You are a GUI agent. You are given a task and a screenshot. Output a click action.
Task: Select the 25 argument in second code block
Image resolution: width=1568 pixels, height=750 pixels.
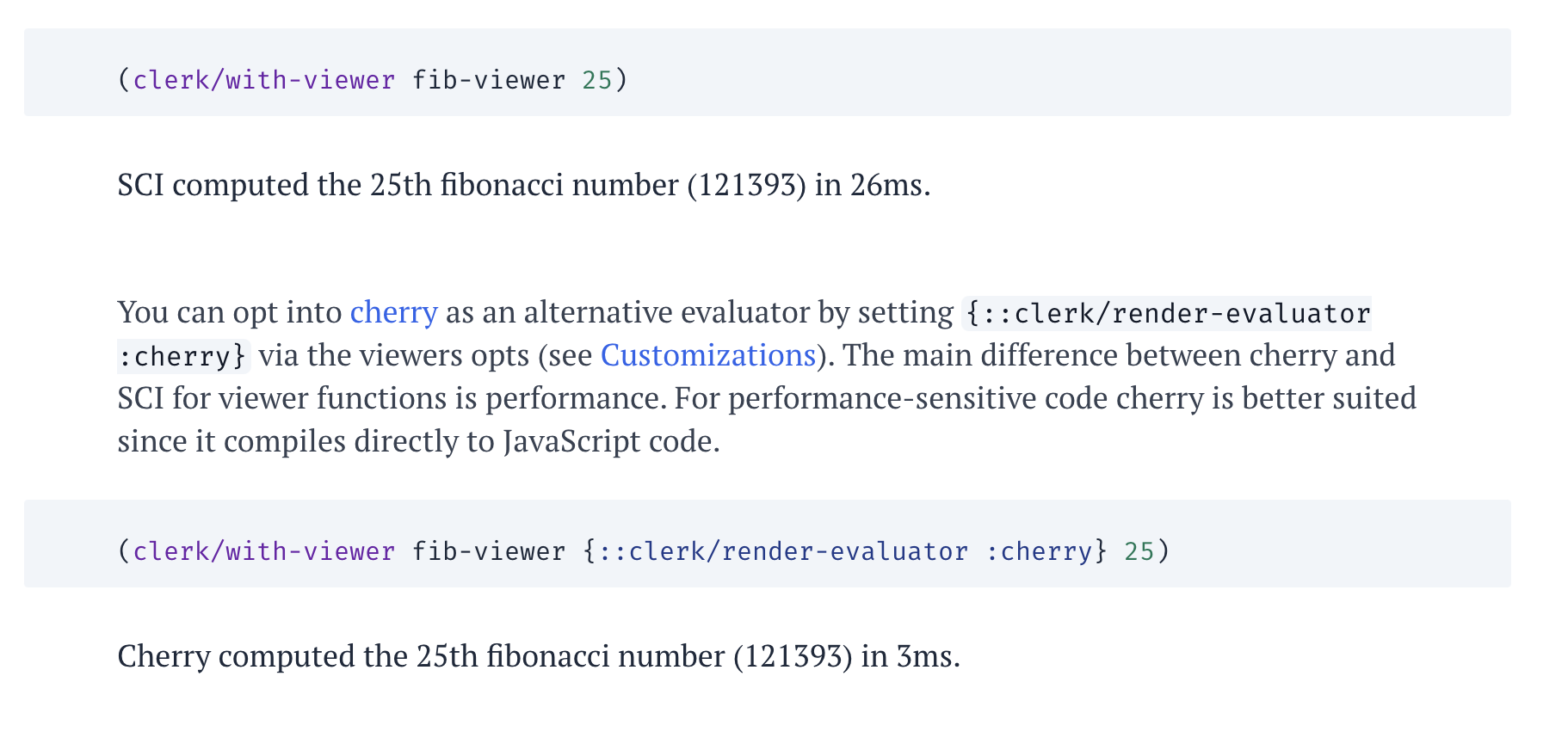[1139, 551]
